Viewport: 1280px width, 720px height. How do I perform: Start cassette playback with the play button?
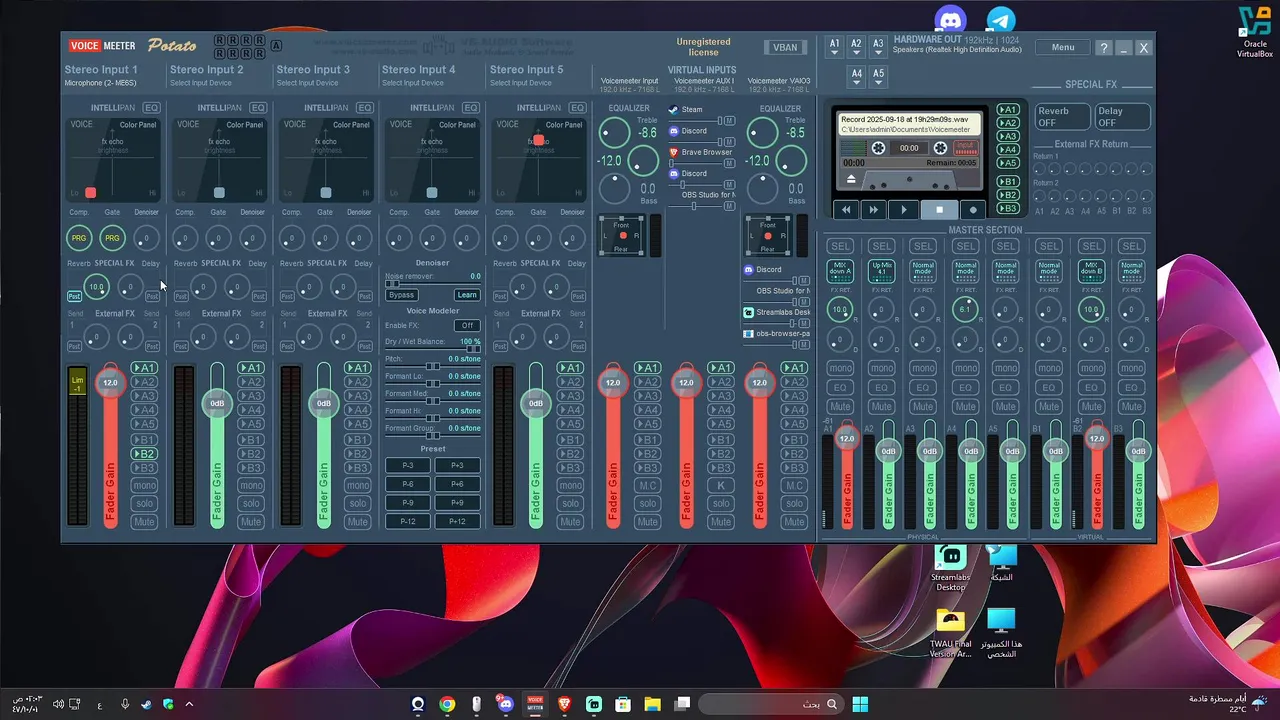[x=904, y=210]
